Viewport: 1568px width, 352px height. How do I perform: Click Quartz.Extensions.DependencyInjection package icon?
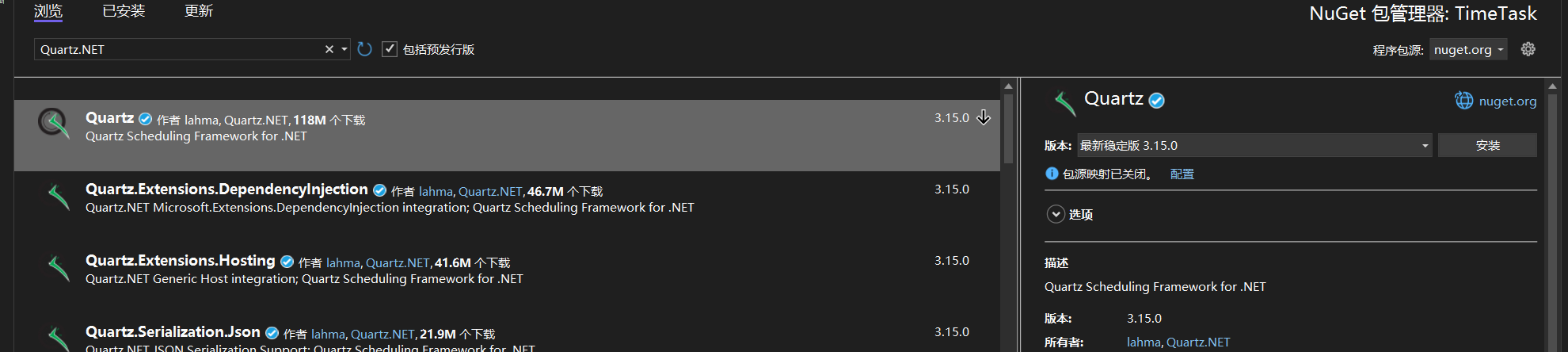(59, 197)
